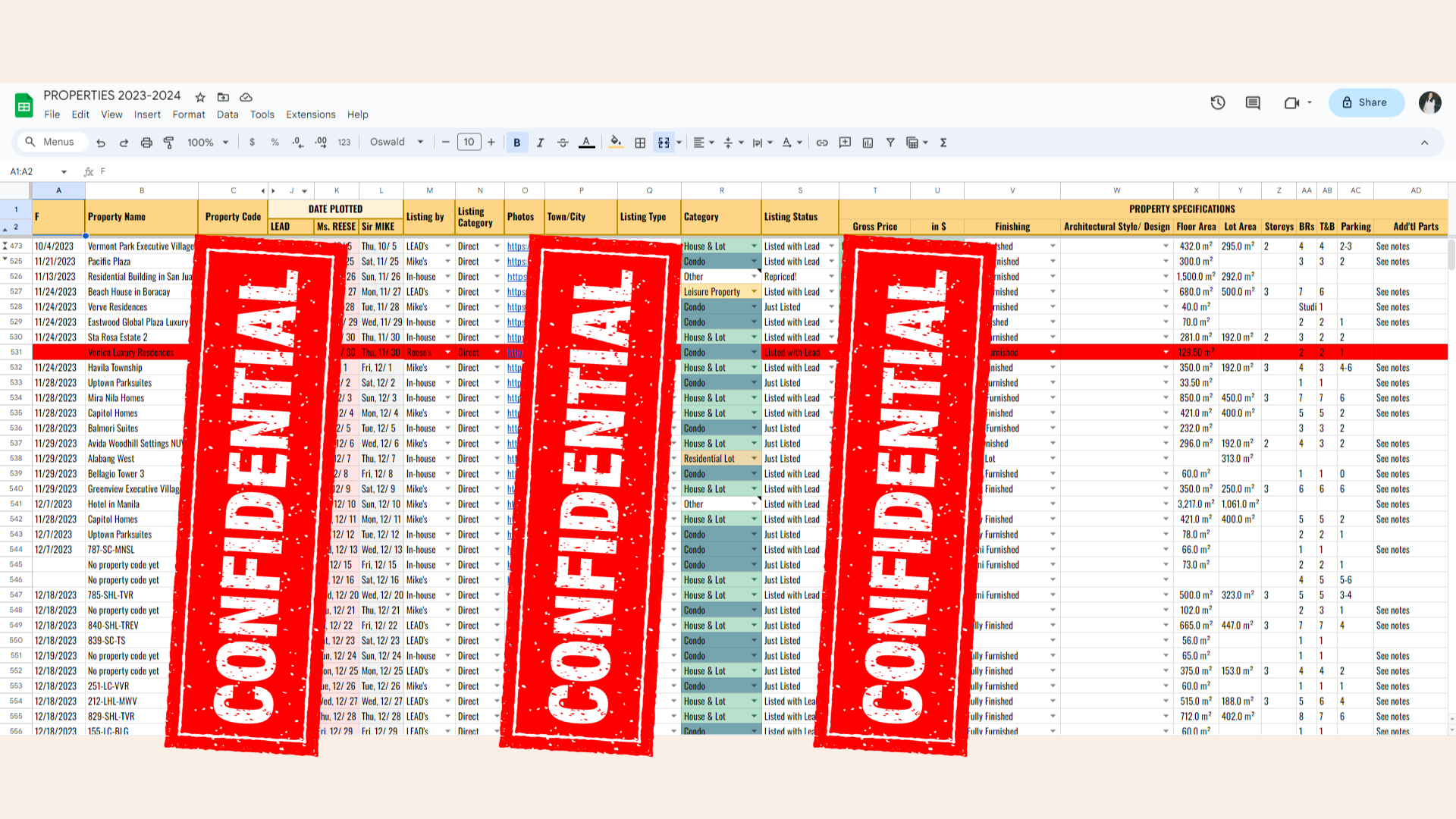Select the Paint format tool

click(168, 143)
